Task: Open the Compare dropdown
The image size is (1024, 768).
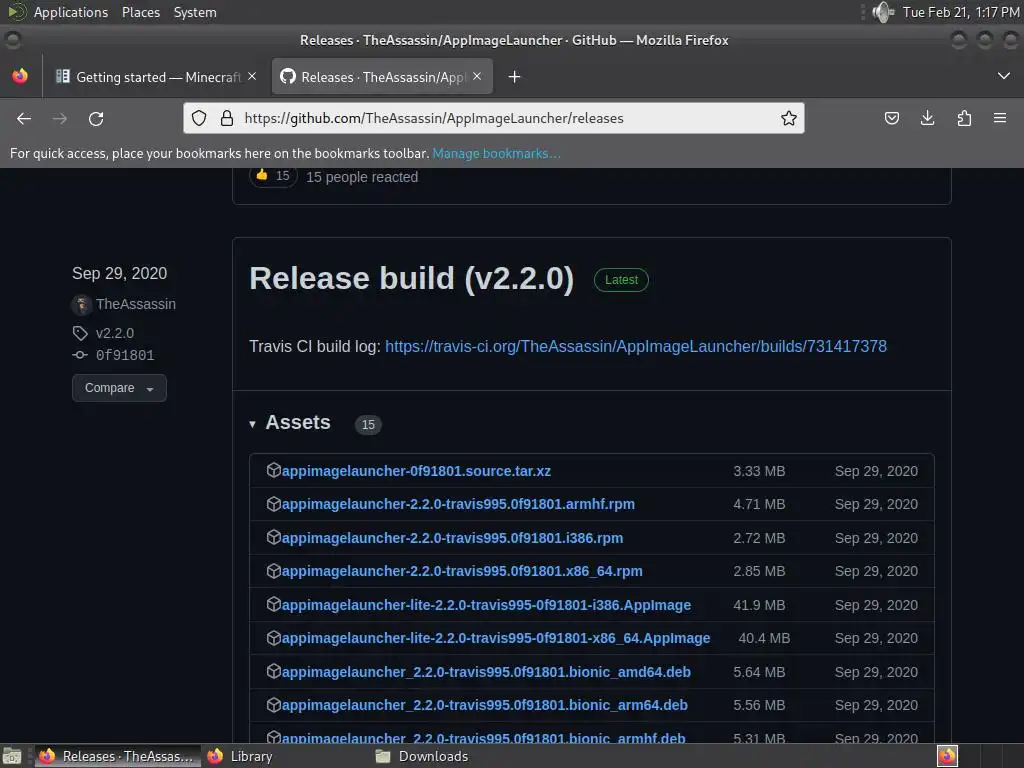Action: coord(120,388)
